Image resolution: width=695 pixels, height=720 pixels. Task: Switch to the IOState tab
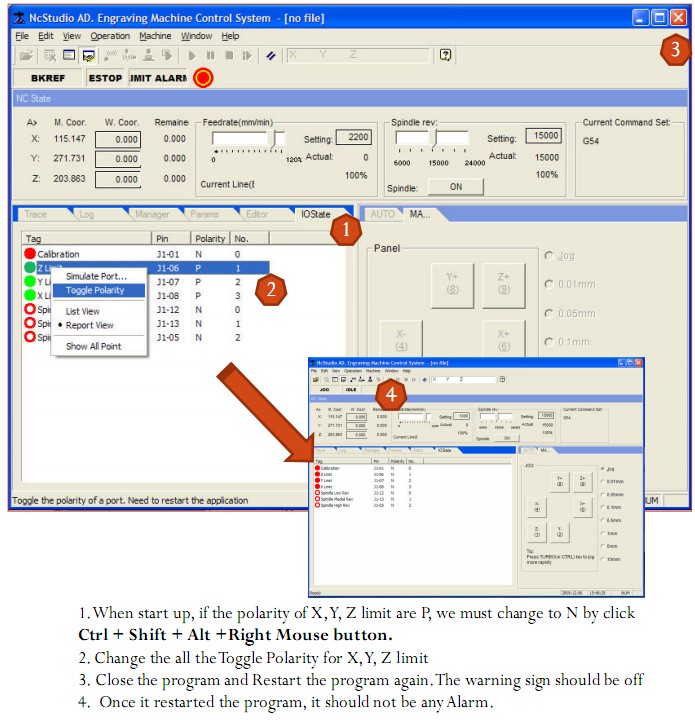315,214
